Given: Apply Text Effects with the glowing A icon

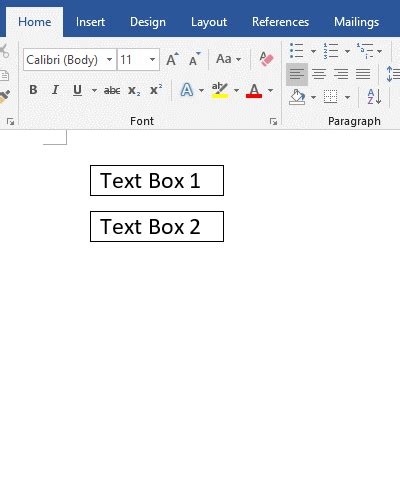Looking at the screenshot, I should (x=187, y=90).
